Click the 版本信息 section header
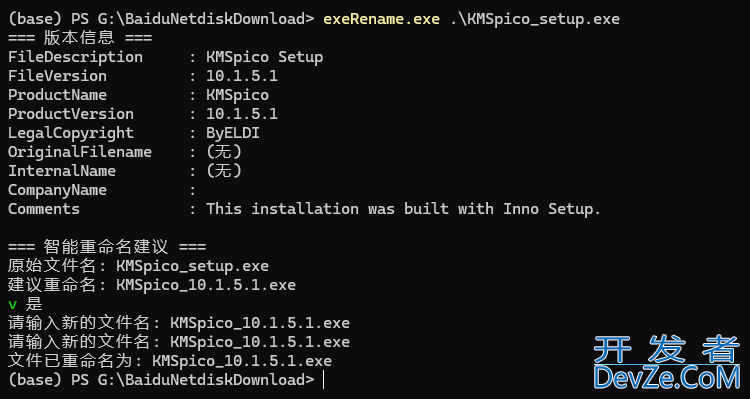 click(80, 37)
